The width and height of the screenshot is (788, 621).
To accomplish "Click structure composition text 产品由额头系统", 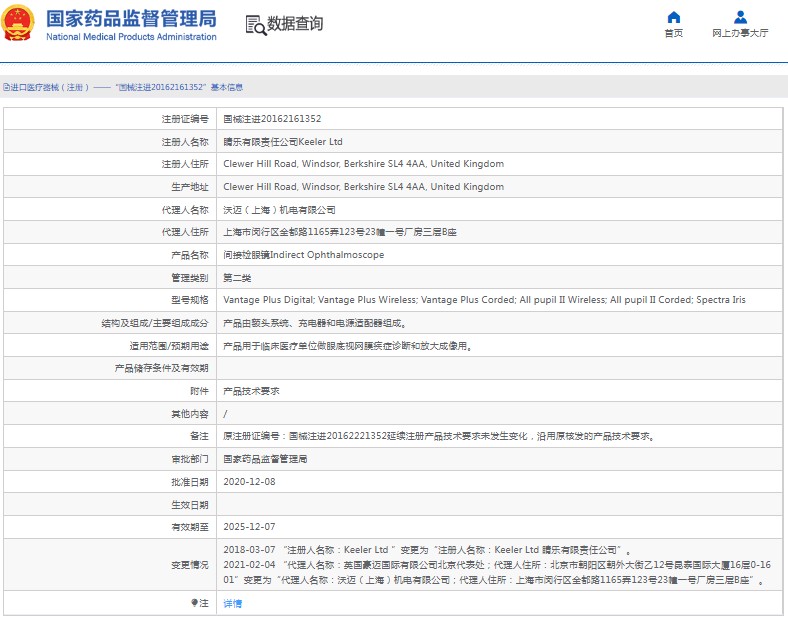I will point(315,323).
